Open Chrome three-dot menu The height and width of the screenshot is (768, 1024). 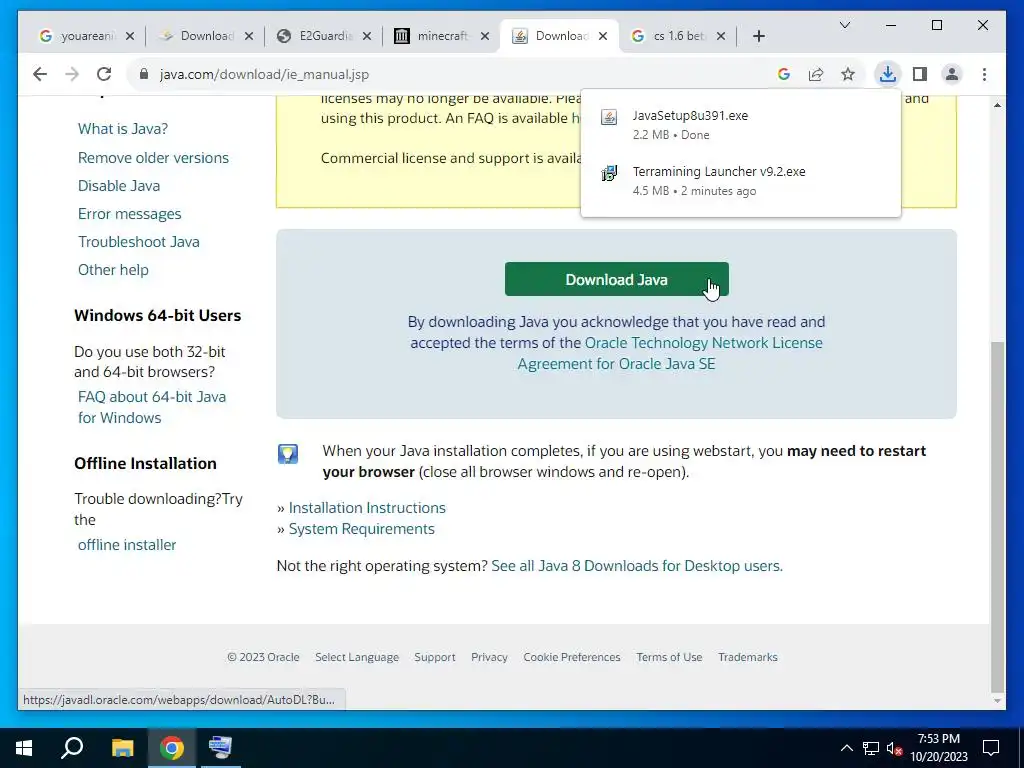(984, 74)
